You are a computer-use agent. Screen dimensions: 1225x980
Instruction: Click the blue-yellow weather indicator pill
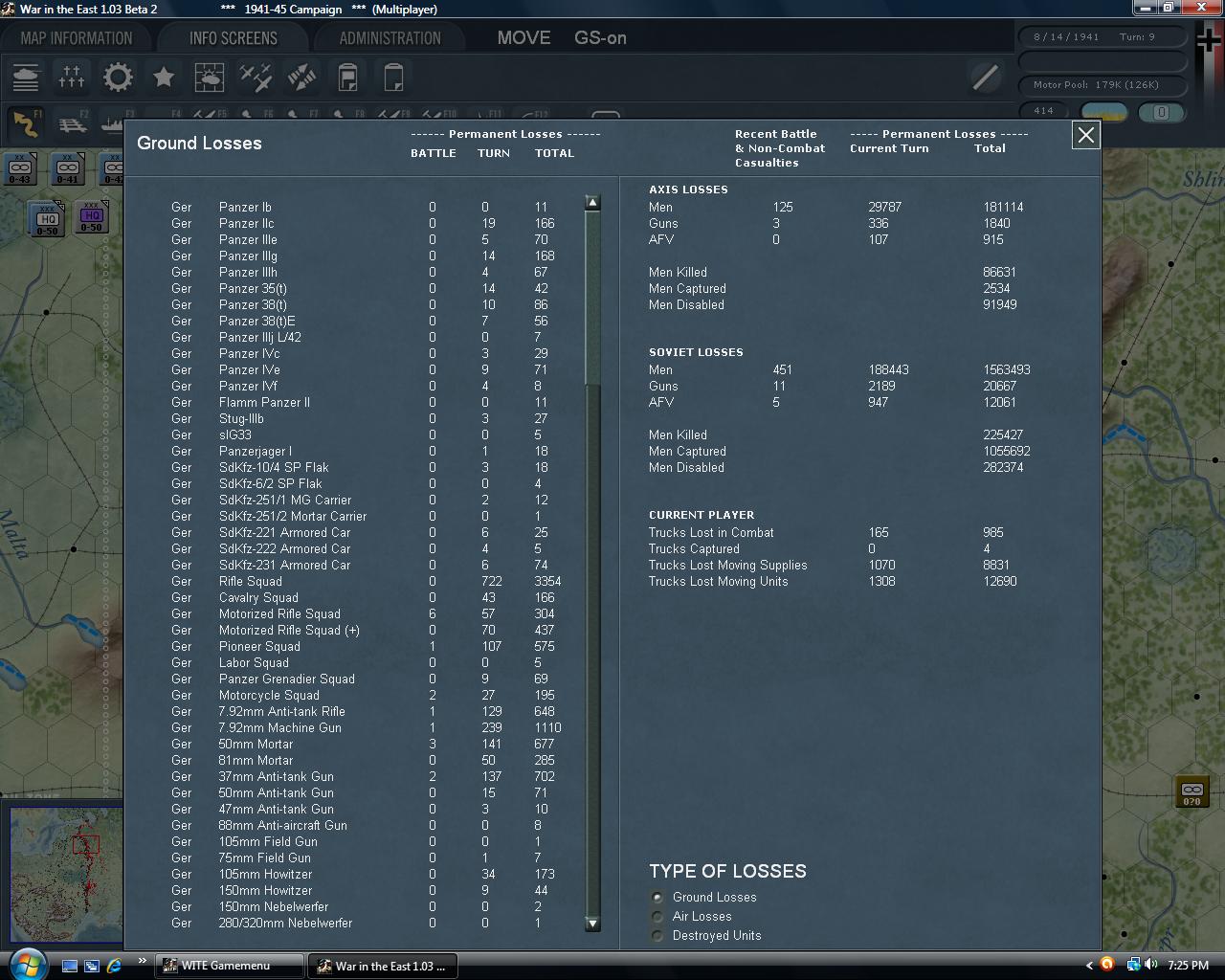[1104, 111]
